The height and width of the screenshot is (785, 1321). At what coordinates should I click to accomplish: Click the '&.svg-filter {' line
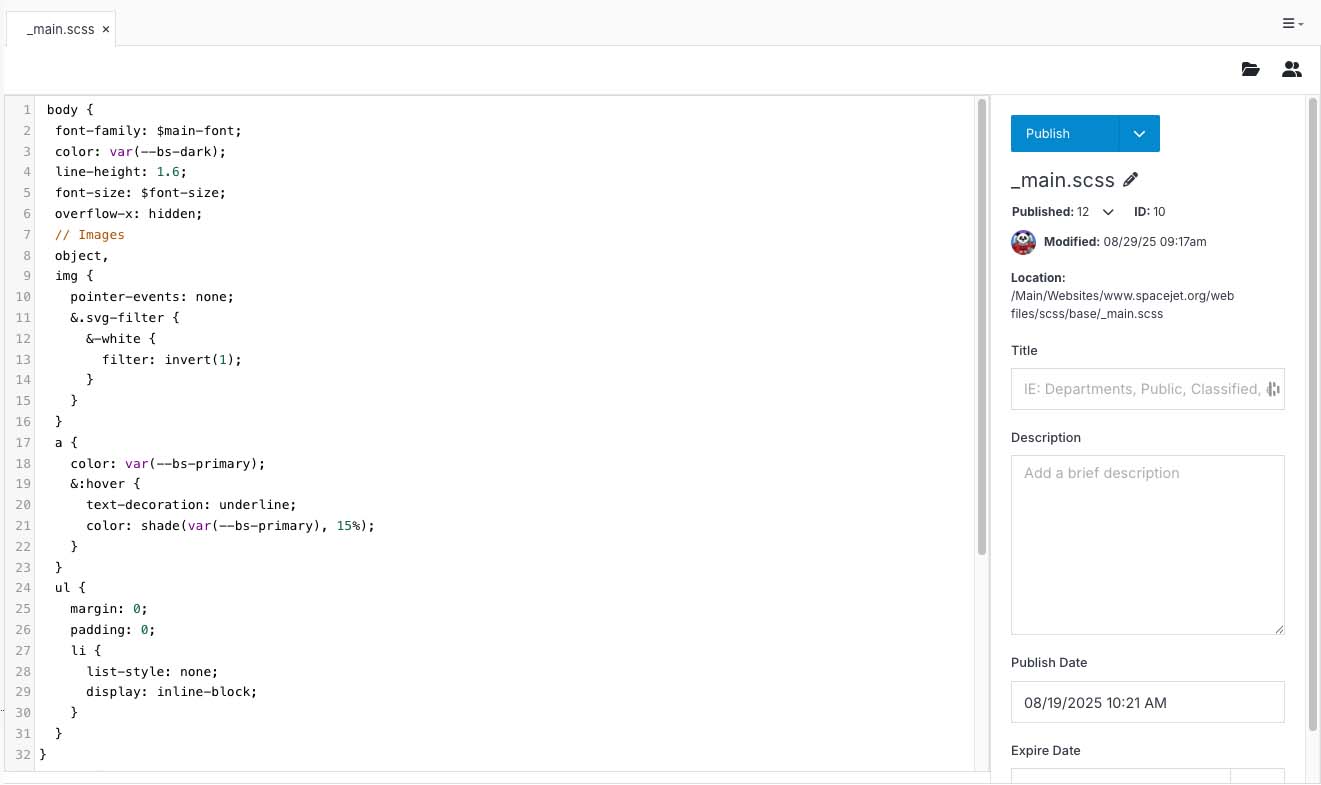[x=125, y=317]
